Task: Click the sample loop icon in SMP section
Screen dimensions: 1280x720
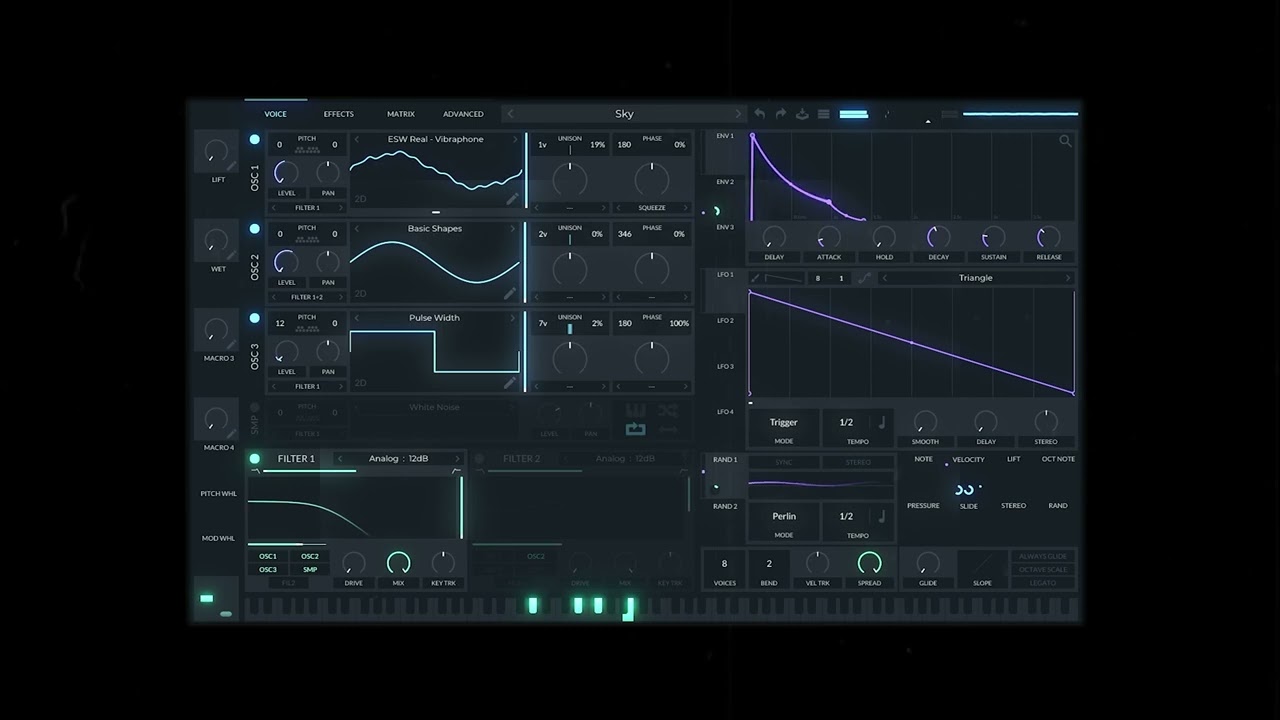Action: [x=635, y=429]
